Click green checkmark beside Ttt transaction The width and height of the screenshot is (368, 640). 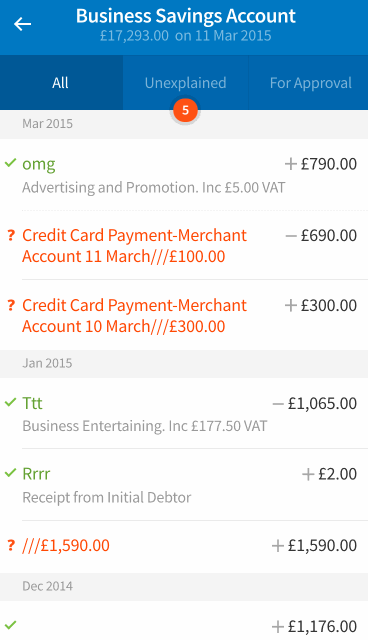11,403
